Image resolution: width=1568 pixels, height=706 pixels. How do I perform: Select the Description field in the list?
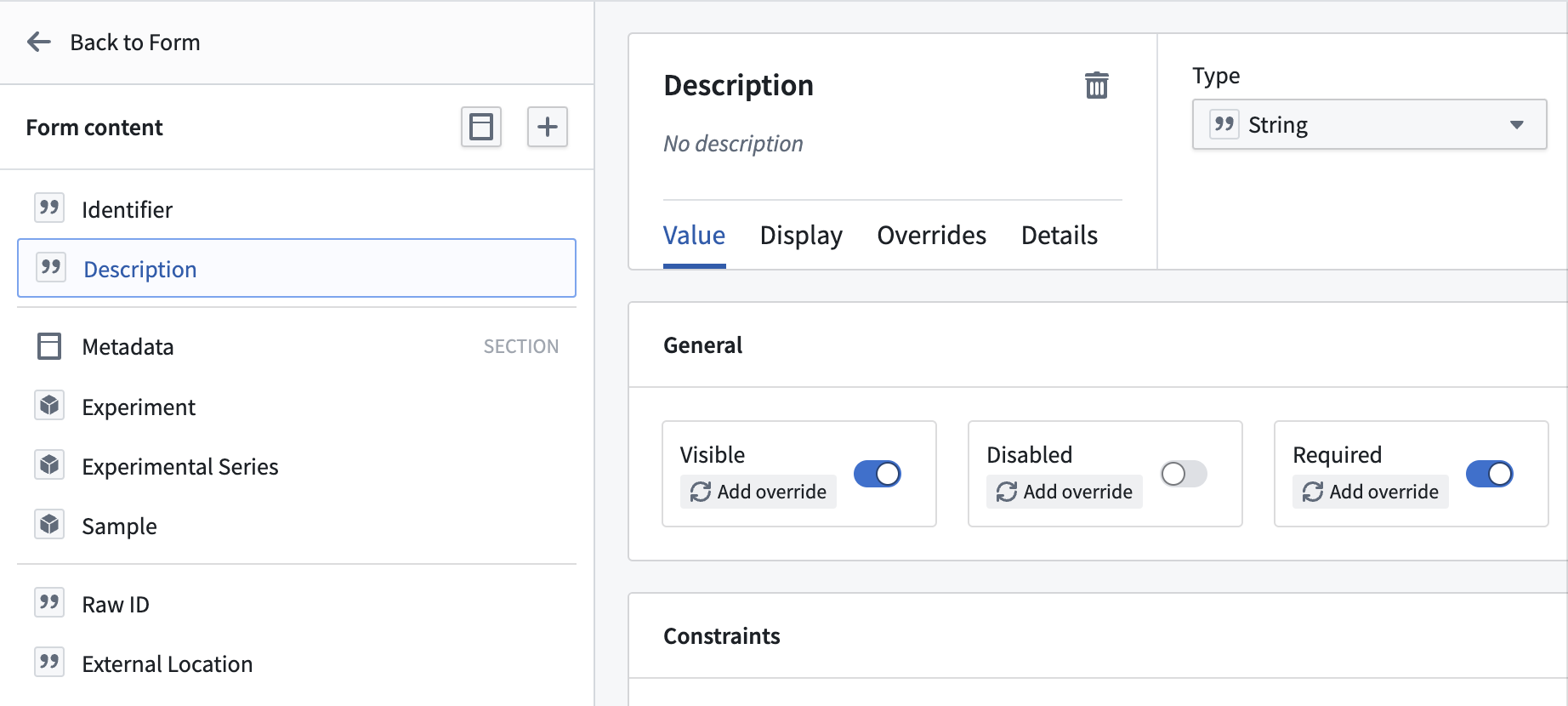(x=297, y=268)
